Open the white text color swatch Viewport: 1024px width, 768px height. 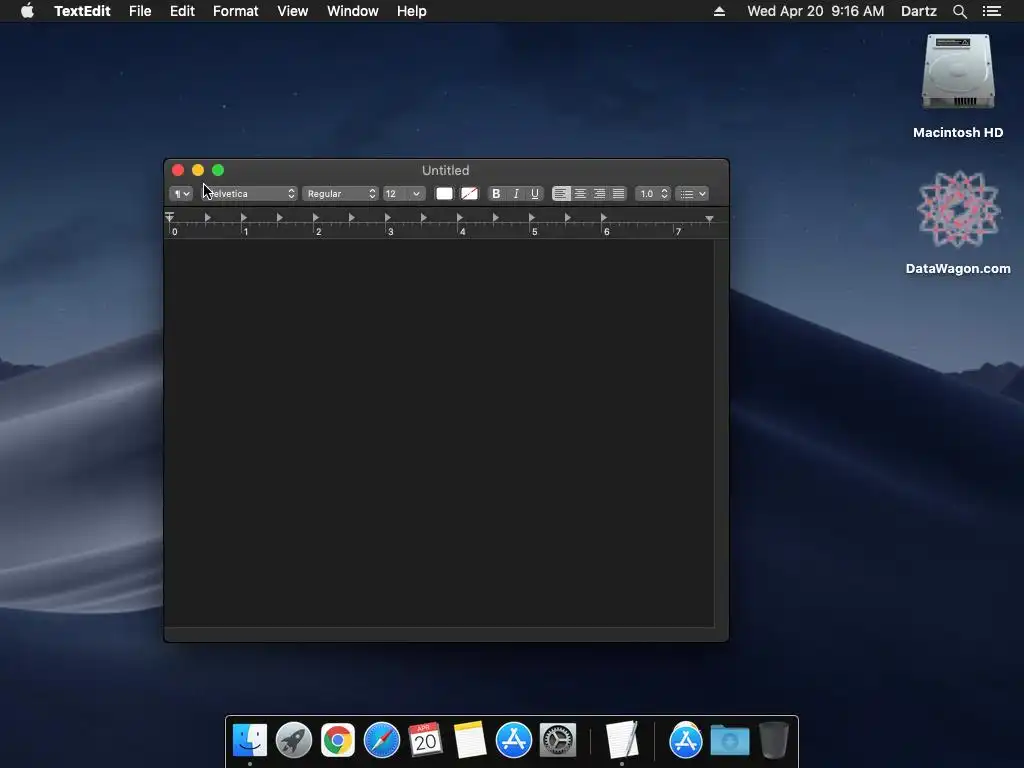click(444, 194)
